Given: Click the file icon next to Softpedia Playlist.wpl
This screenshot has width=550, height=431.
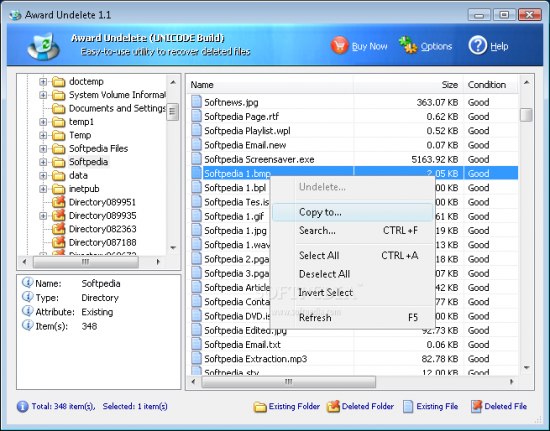Looking at the screenshot, I should (x=197, y=130).
